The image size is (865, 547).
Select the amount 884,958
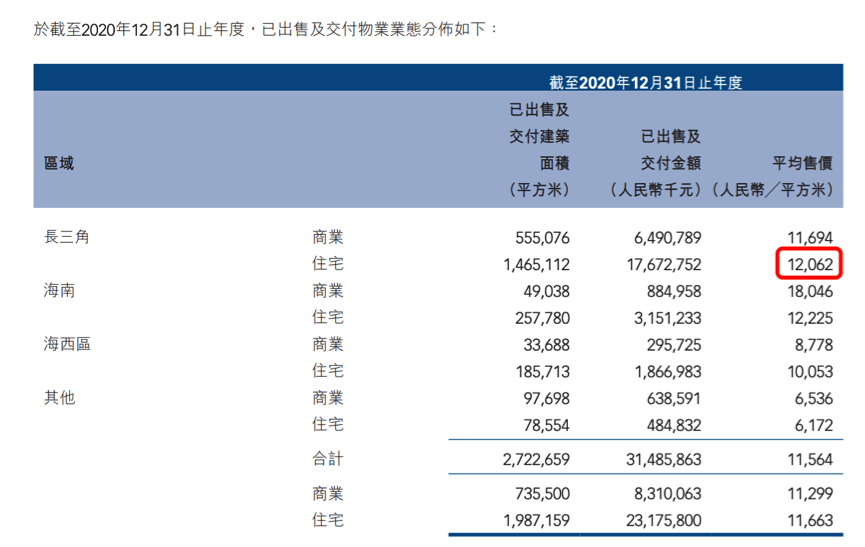(674, 291)
